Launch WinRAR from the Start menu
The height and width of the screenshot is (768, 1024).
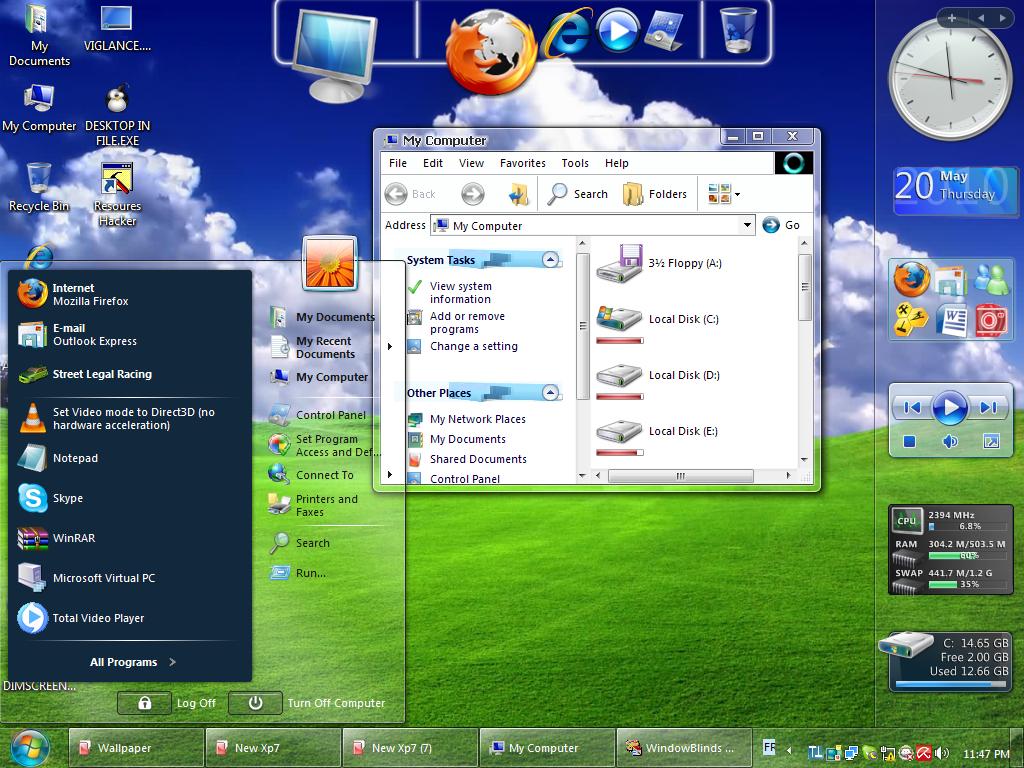[x=33, y=538]
